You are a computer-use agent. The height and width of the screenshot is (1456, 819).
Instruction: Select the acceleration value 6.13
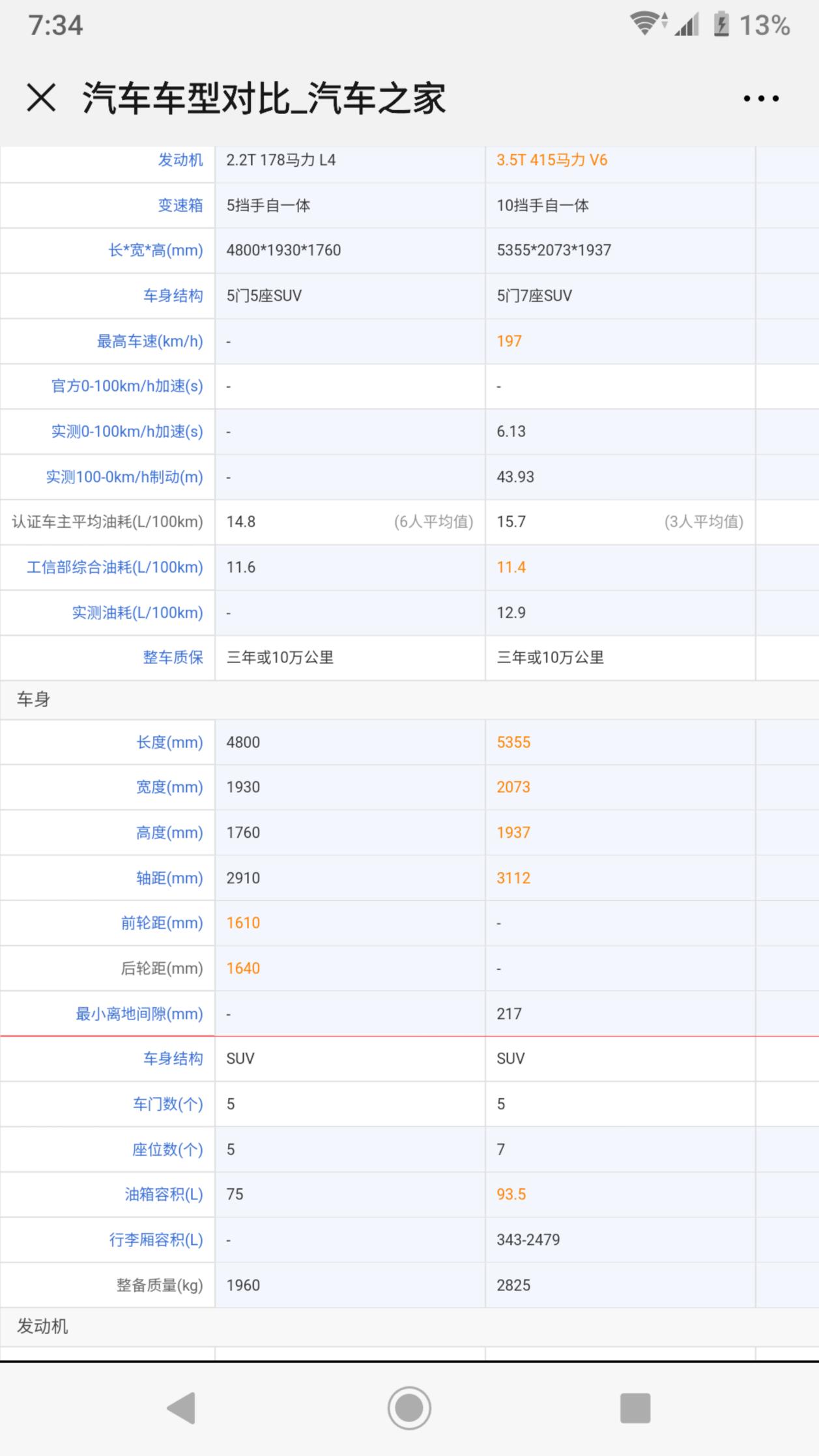(511, 431)
